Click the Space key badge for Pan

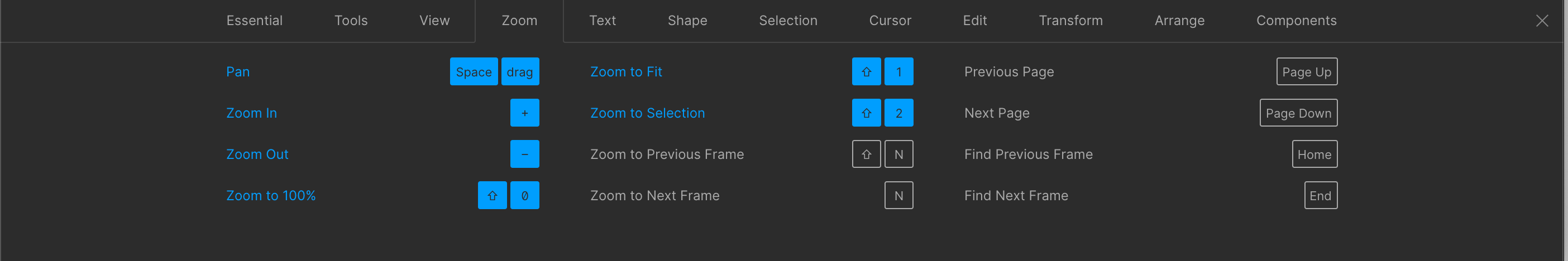coord(474,72)
